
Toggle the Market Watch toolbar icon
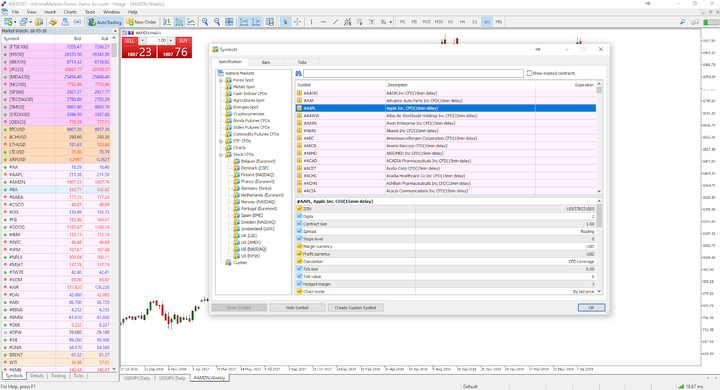[x=39, y=22]
